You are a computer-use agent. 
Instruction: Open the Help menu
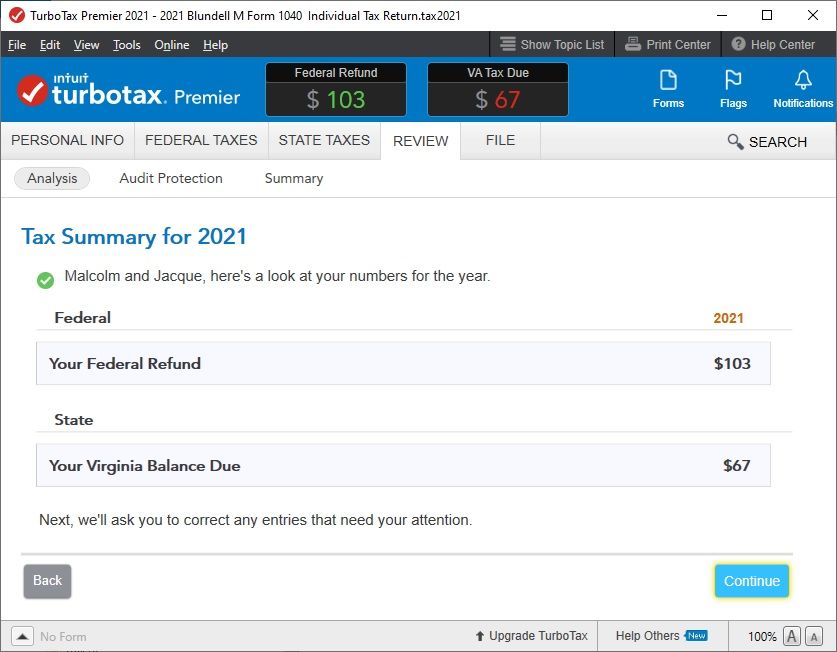[215, 45]
